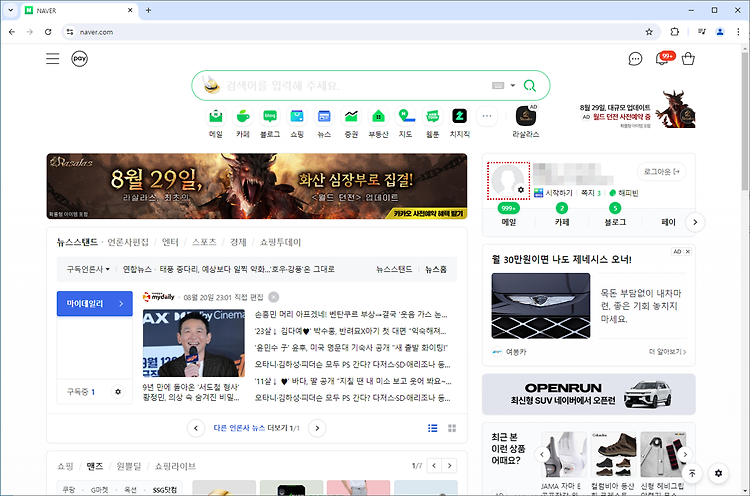Open the 쪽지 messages link
This screenshot has height=496, width=750.
click(x=591, y=193)
